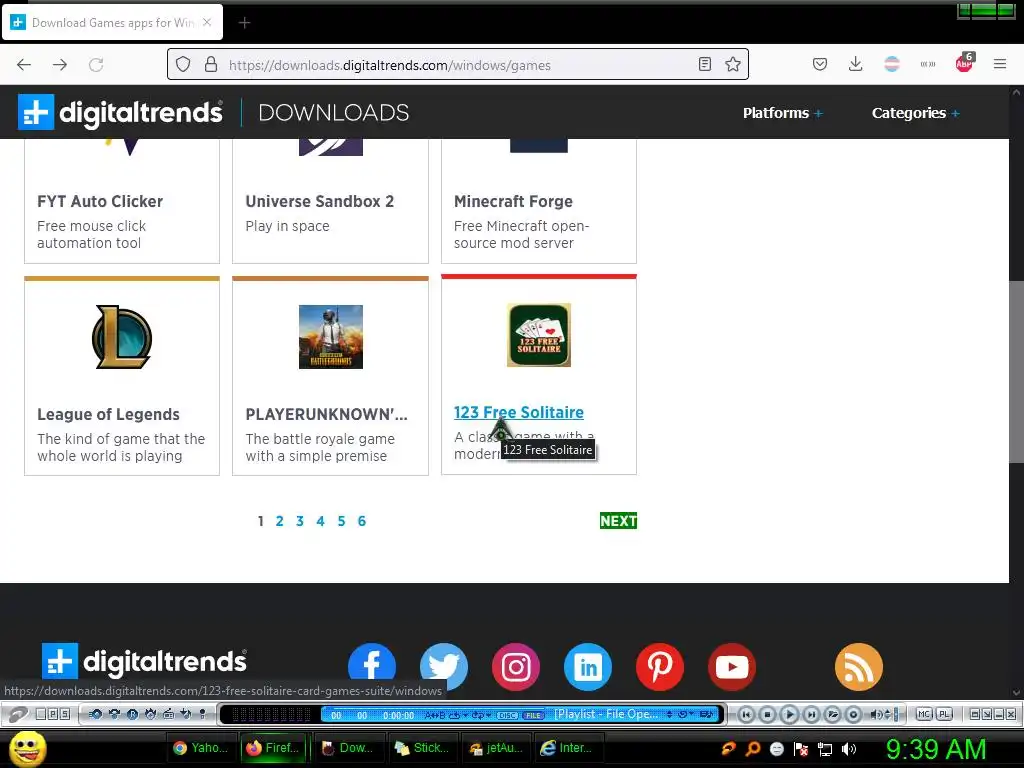Open the Twitter footer icon

444,667
